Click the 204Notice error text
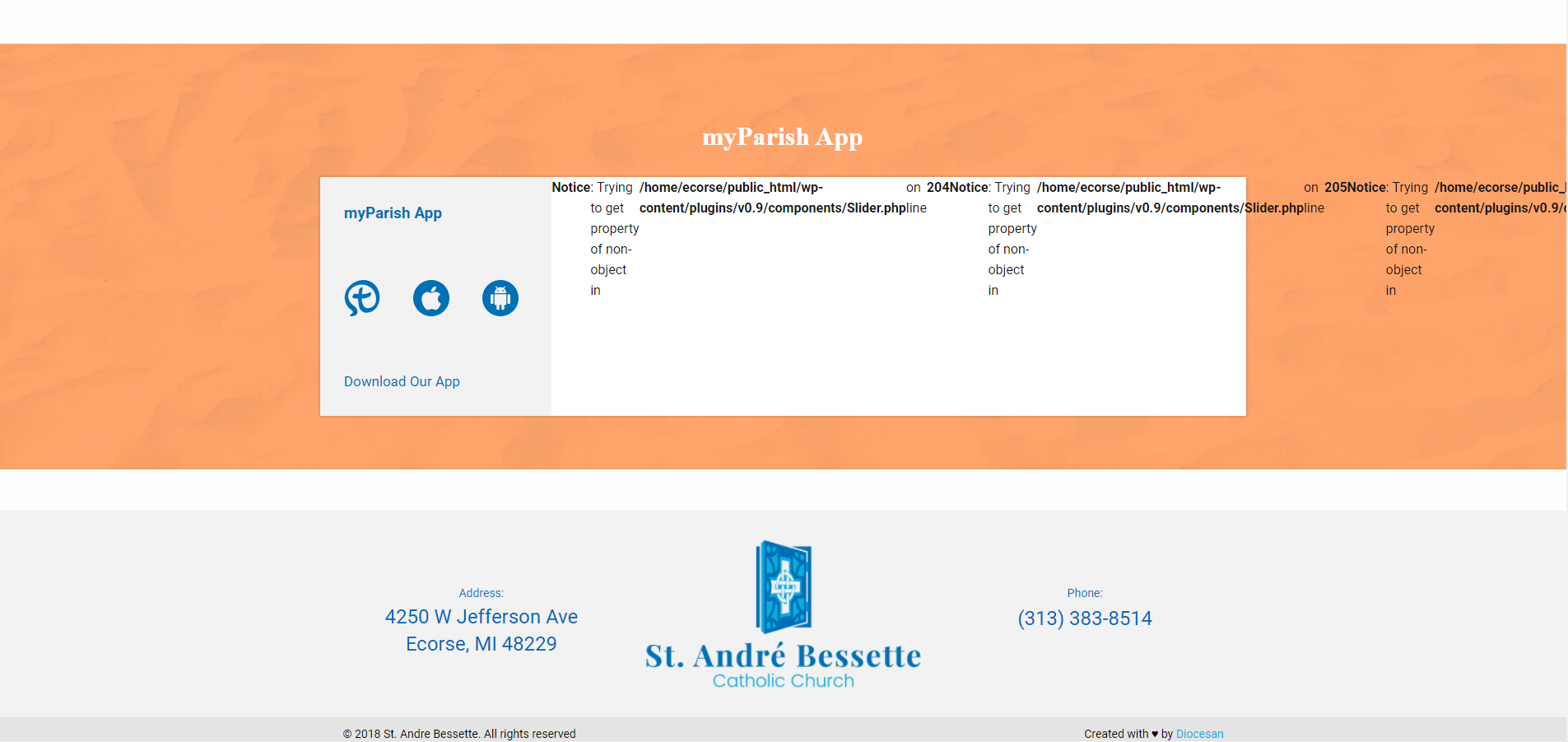This screenshot has height=742, width=1568. [x=957, y=188]
